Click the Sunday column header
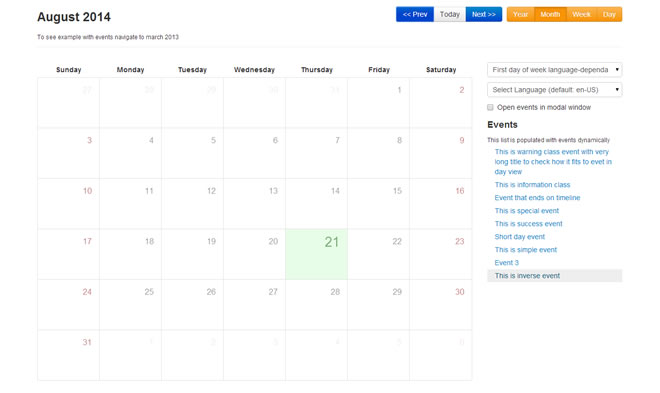 tap(69, 70)
